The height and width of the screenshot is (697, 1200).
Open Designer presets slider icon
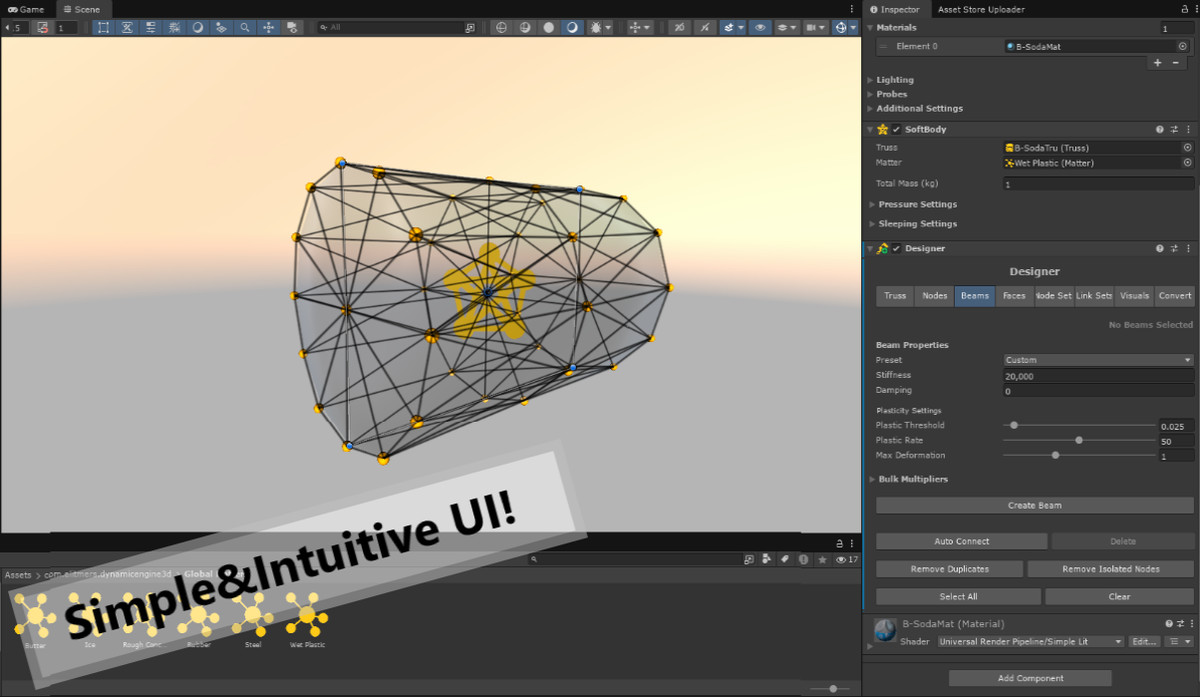pyautogui.click(x=1174, y=248)
